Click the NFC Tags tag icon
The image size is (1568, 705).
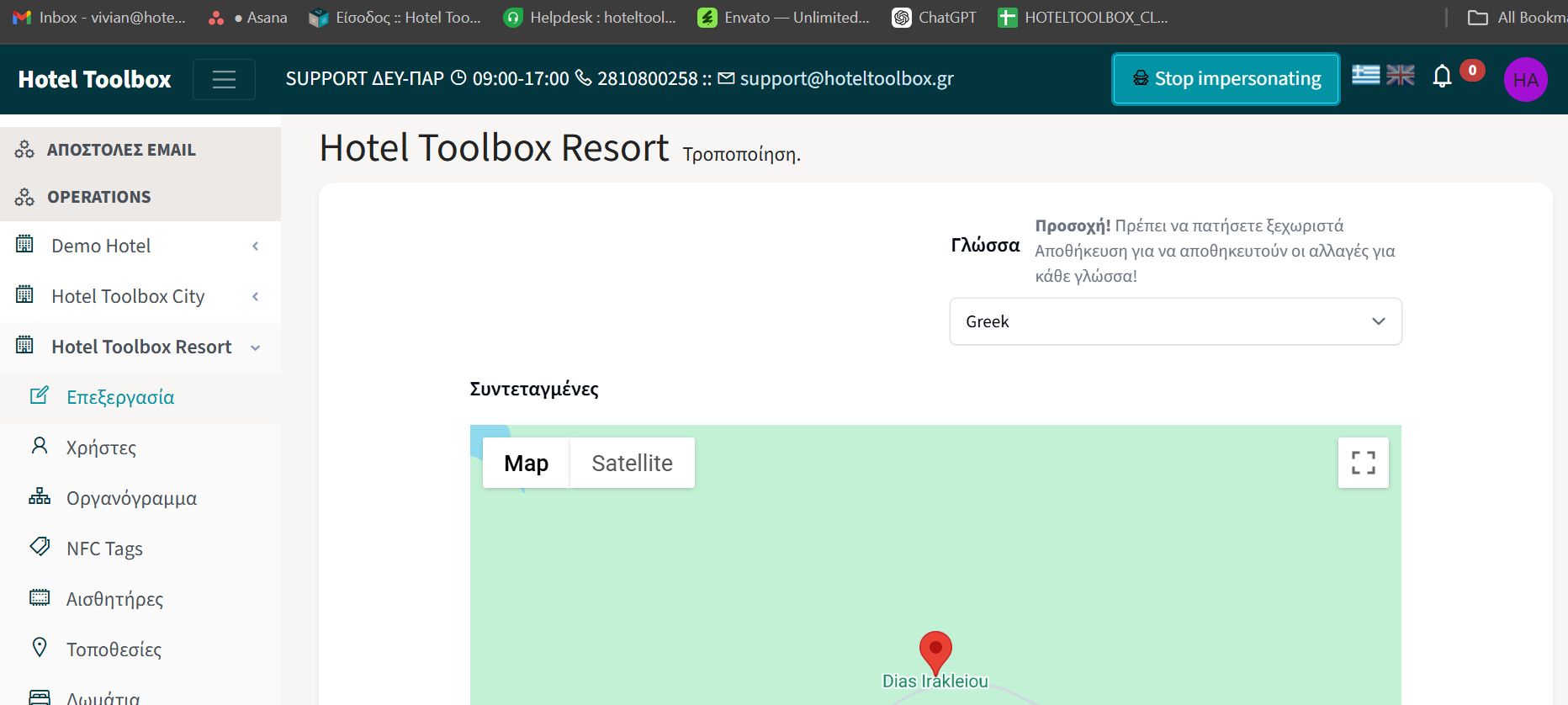tap(40, 547)
